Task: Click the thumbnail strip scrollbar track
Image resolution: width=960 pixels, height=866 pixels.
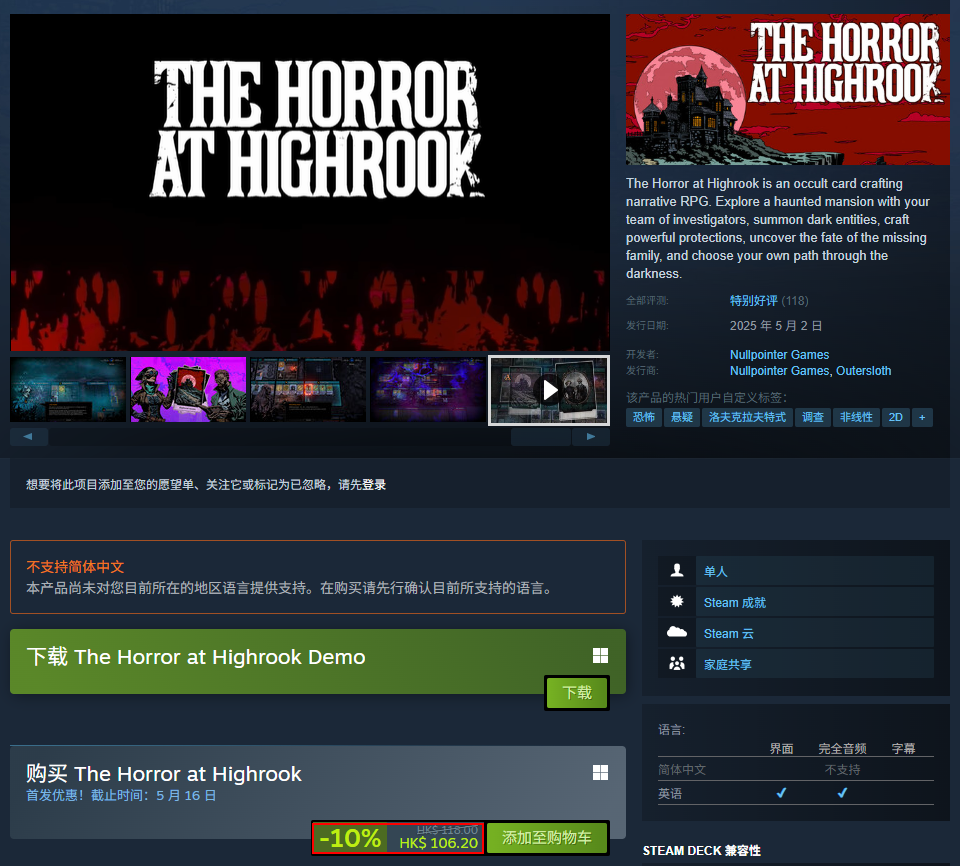Action: coord(280,437)
